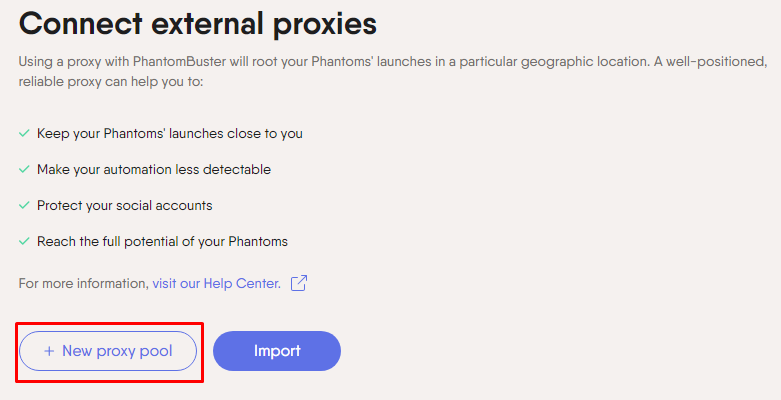Click checkmark beside Make your automation less detectable
781x400 pixels.
click(24, 169)
